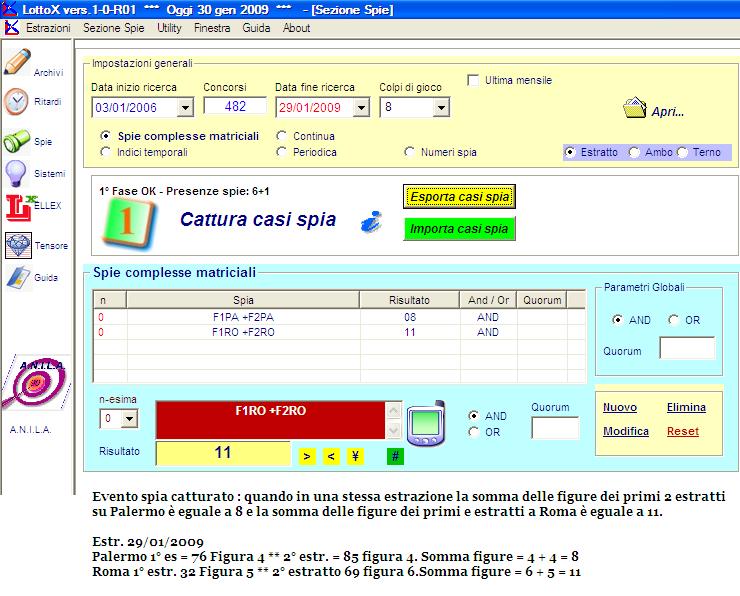Viewport: 740px width, 596px height.
Task: Click the red formula box F1RO +F2RO
Action: [x=270, y=420]
